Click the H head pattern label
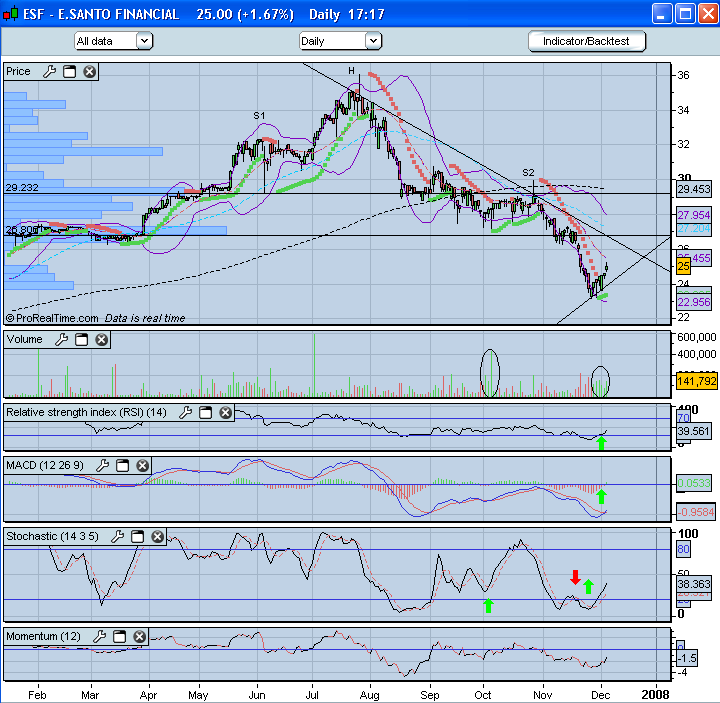This screenshot has width=720, height=703. point(351,71)
